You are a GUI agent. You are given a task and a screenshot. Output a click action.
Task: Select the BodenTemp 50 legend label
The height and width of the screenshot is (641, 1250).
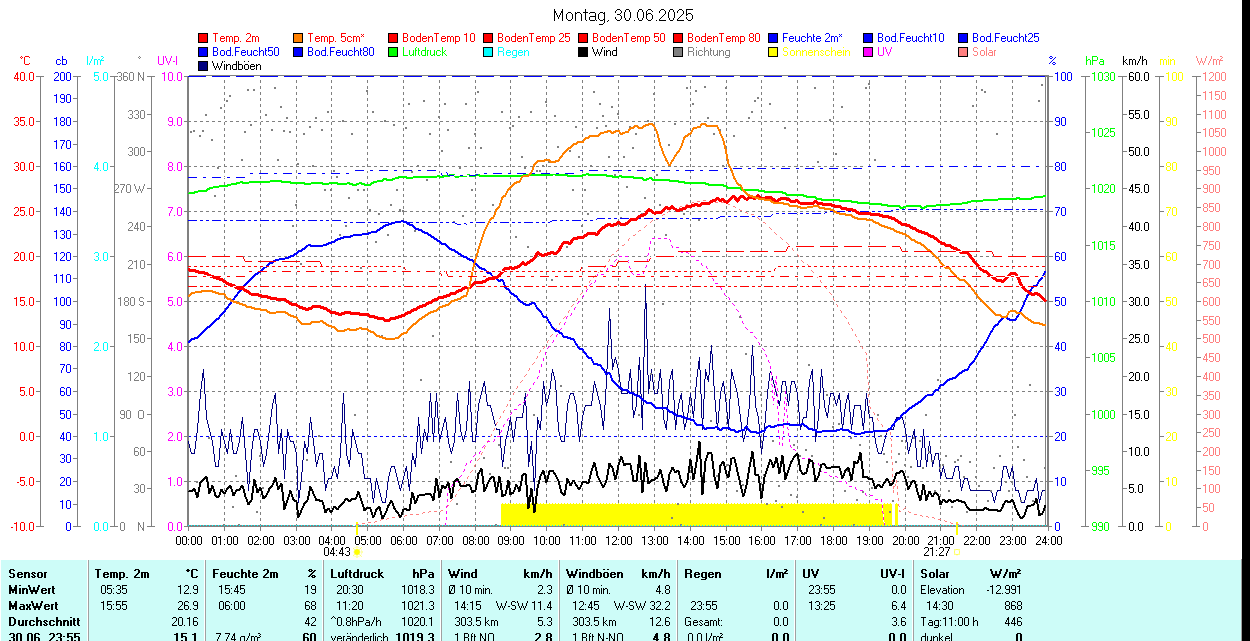coord(629,38)
